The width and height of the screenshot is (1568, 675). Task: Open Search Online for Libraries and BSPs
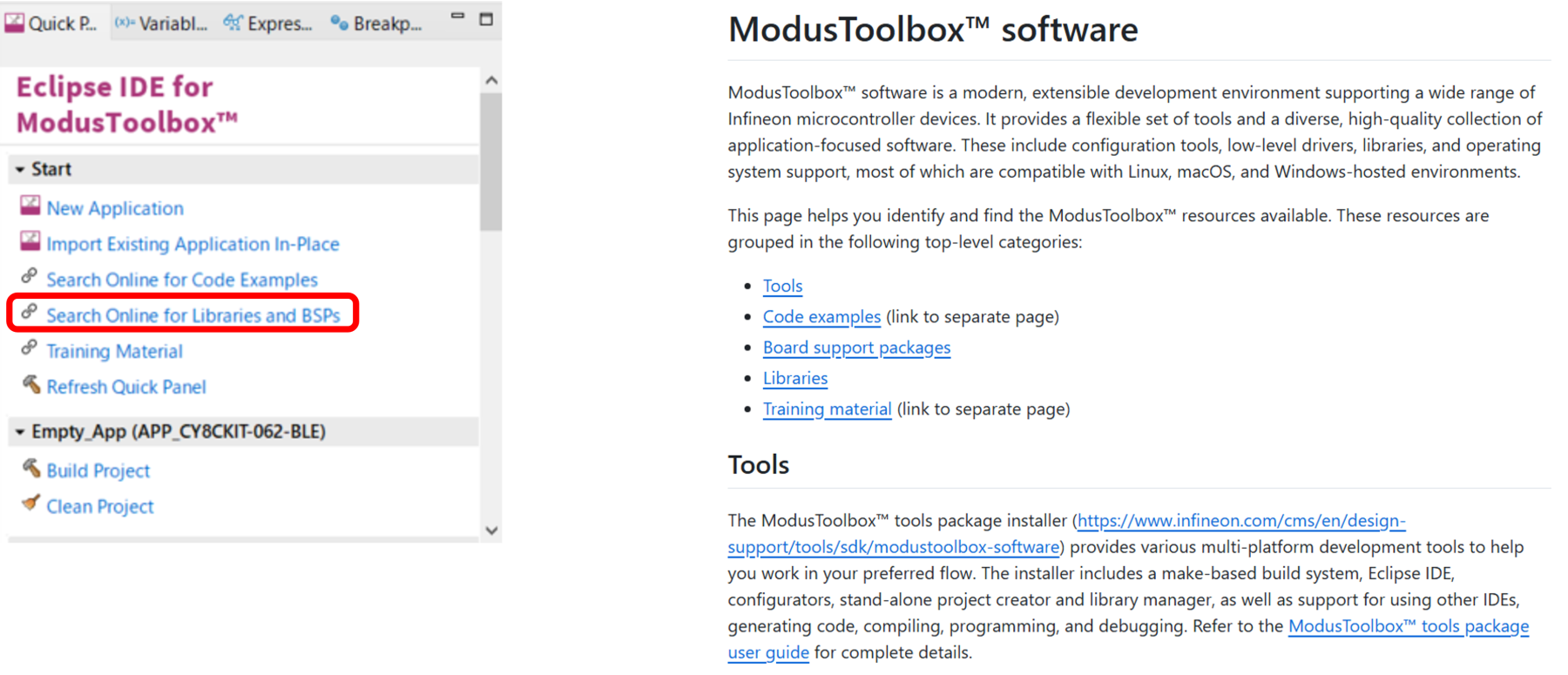click(193, 315)
